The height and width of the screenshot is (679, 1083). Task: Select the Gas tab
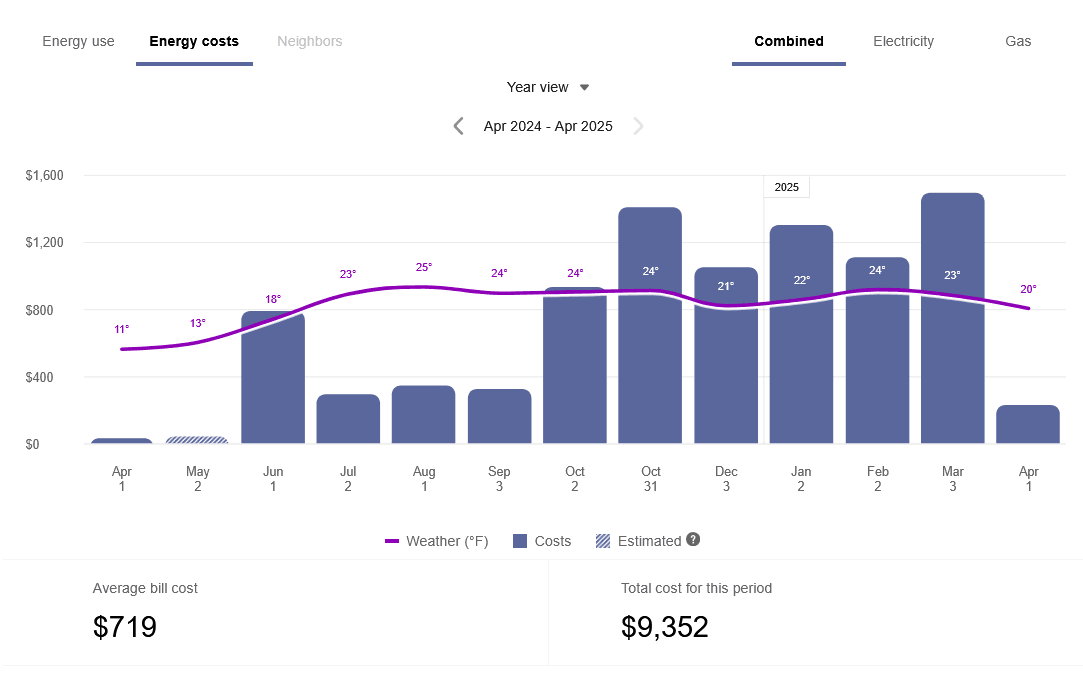(1017, 41)
